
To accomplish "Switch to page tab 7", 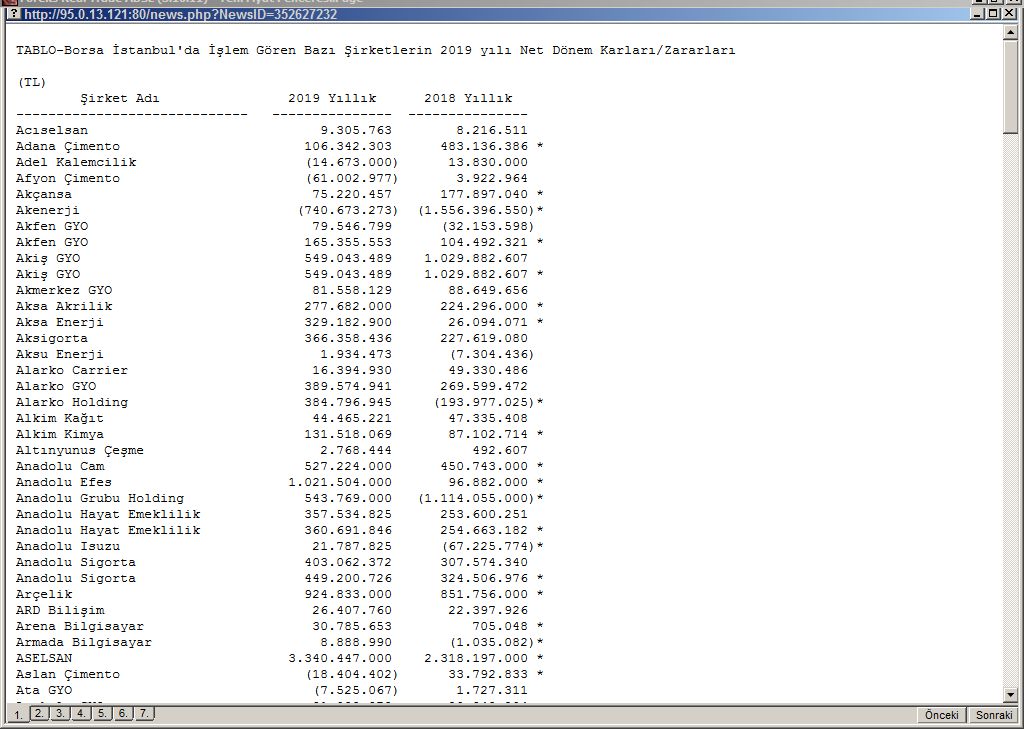I will click(x=144, y=713).
